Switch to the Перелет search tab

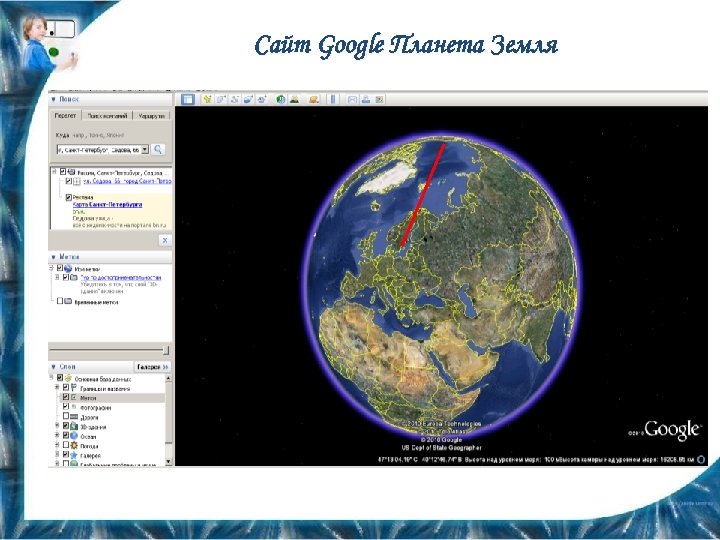point(65,116)
